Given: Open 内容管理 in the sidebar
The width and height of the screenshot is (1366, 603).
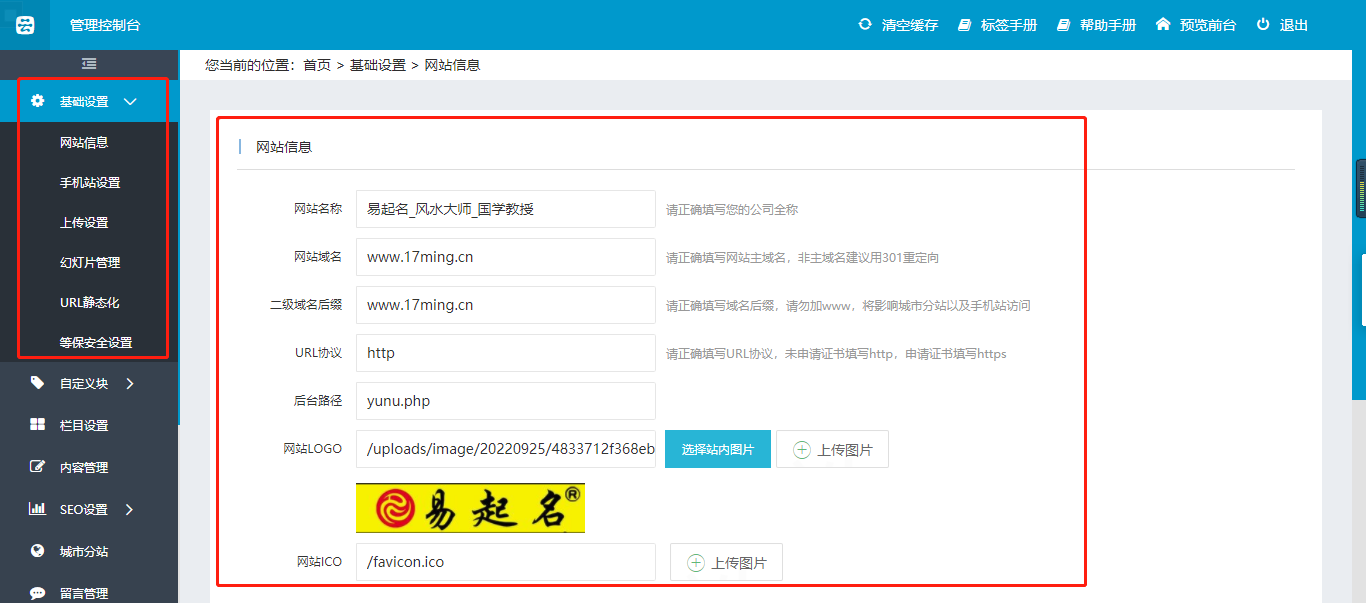Looking at the screenshot, I should click(84, 467).
